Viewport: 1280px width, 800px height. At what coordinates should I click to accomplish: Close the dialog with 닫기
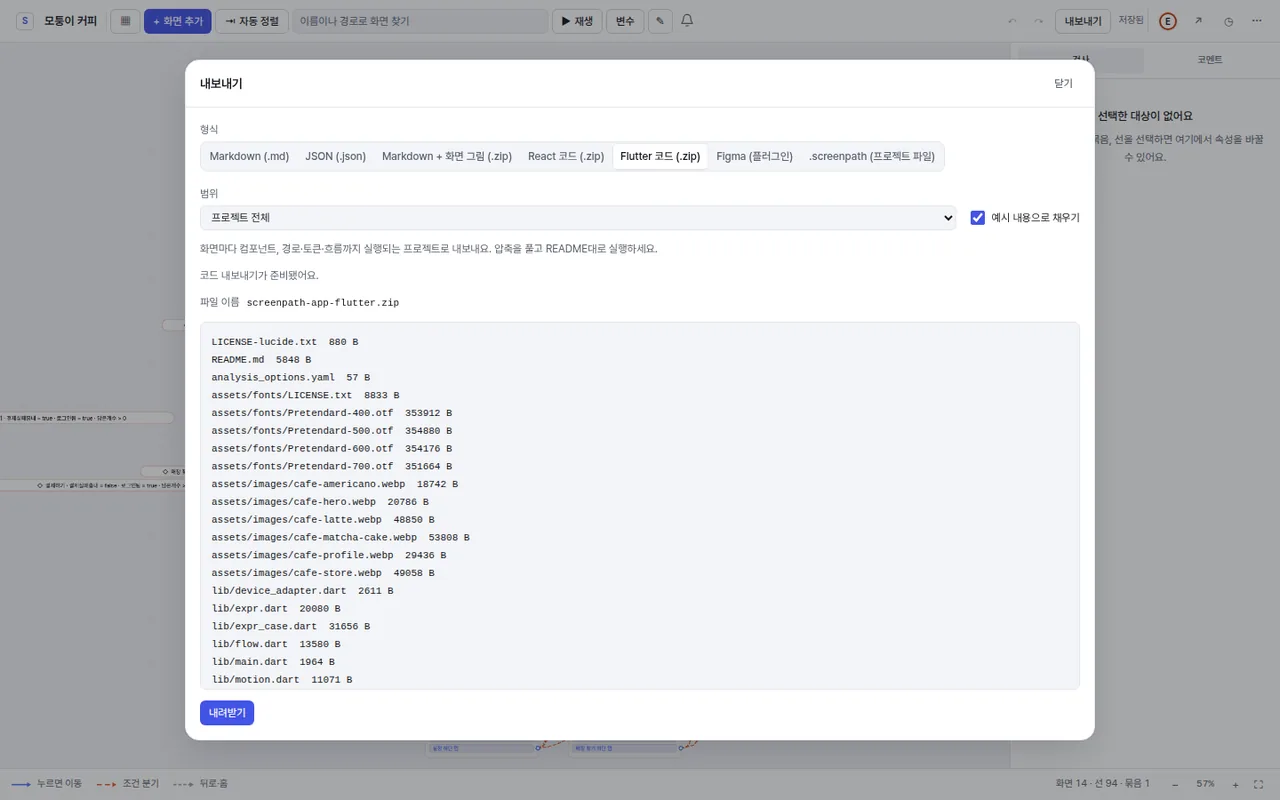tap(1063, 84)
